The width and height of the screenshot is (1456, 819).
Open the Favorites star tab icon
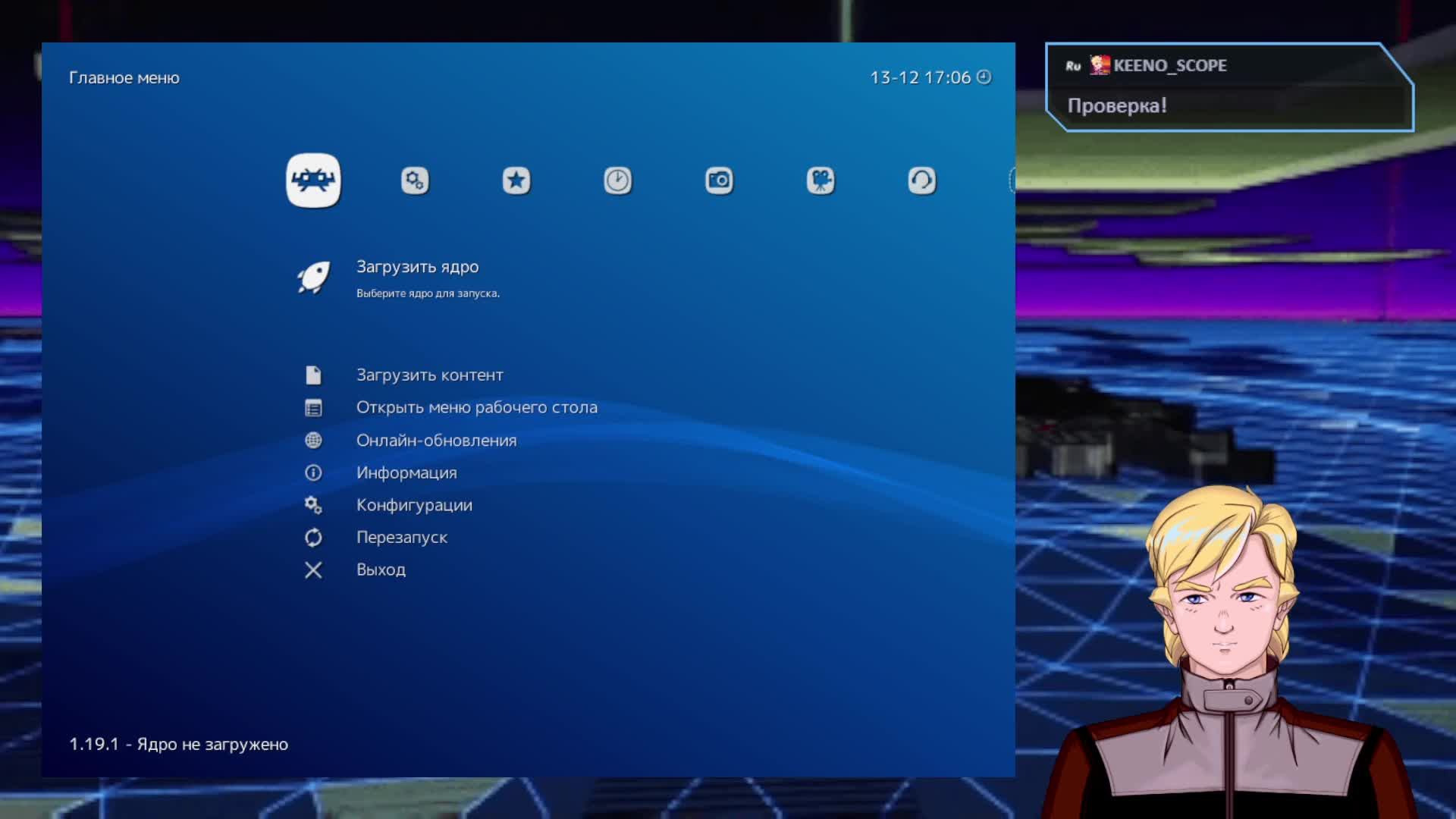click(x=516, y=180)
